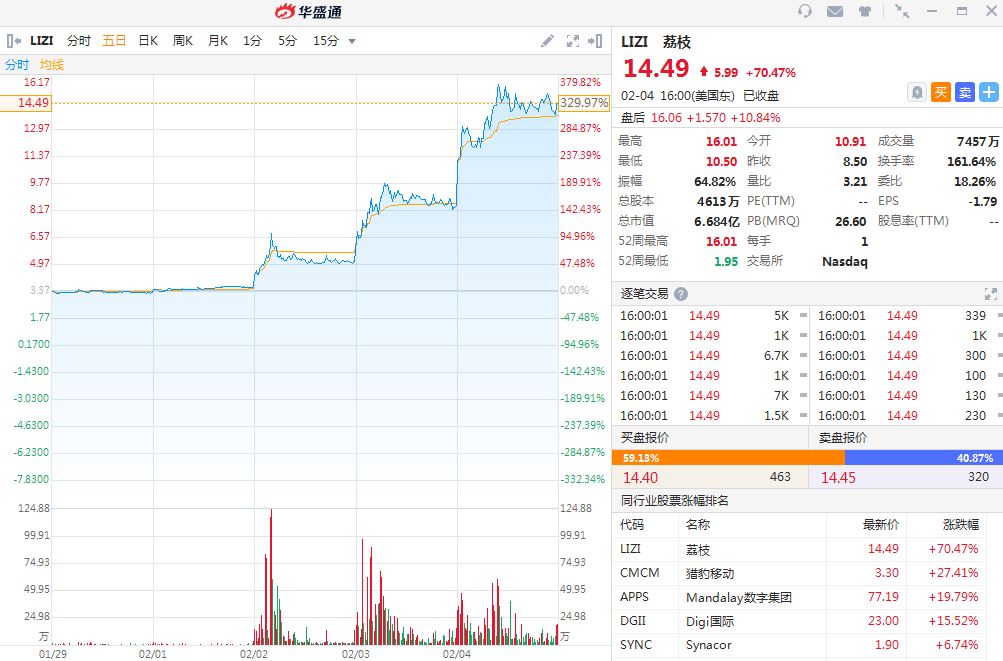The height and width of the screenshot is (661, 1003).
Task: Expand the 逐笔交易 panel to fullscreen
Action: (990, 294)
